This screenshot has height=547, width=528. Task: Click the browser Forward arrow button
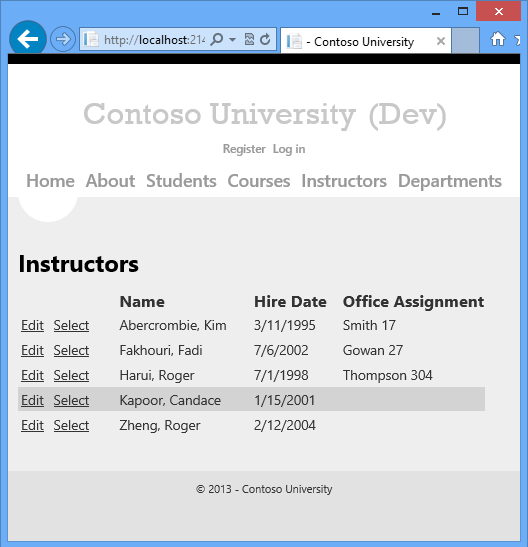click(63, 39)
